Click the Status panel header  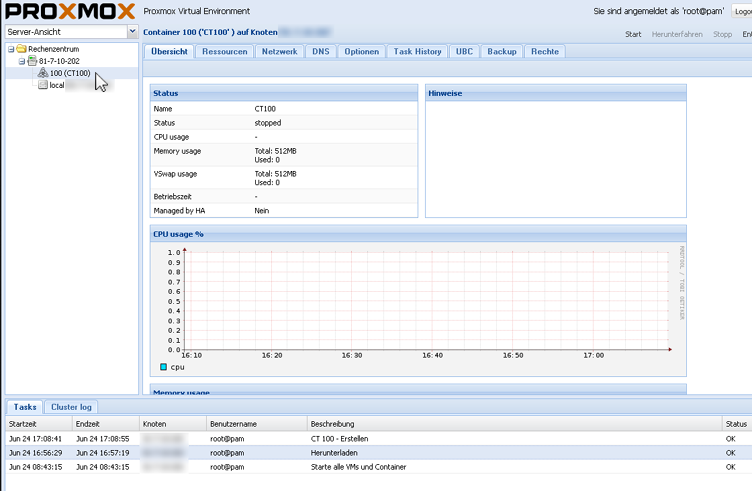(x=284, y=94)
